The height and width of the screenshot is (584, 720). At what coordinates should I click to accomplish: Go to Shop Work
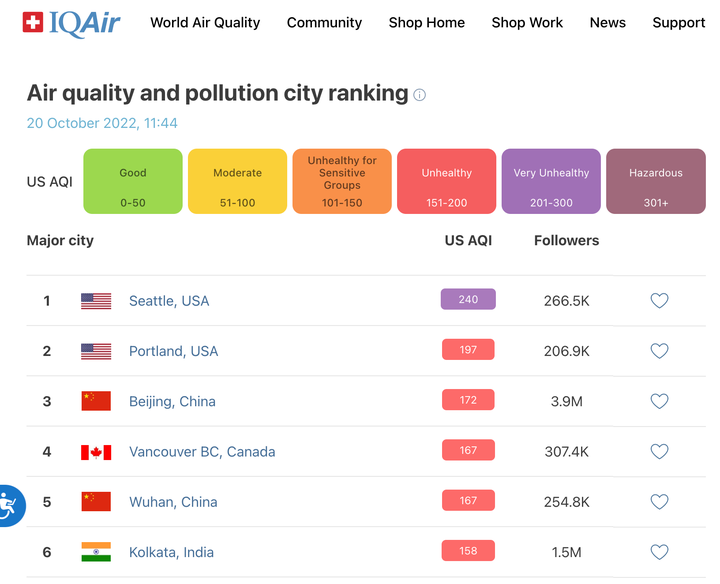pos(527,22)
